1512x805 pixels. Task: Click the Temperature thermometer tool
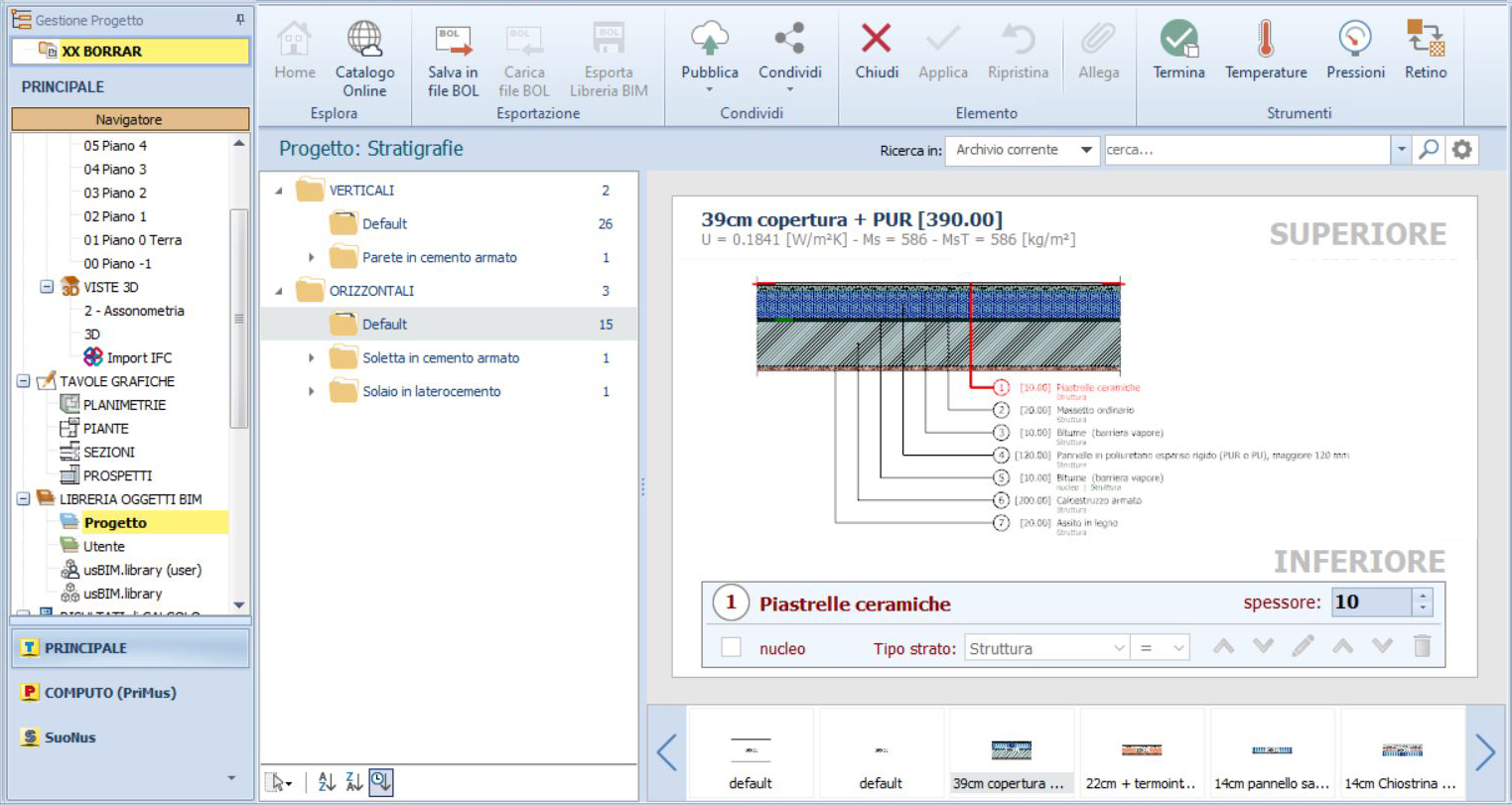coord(1265,41)
